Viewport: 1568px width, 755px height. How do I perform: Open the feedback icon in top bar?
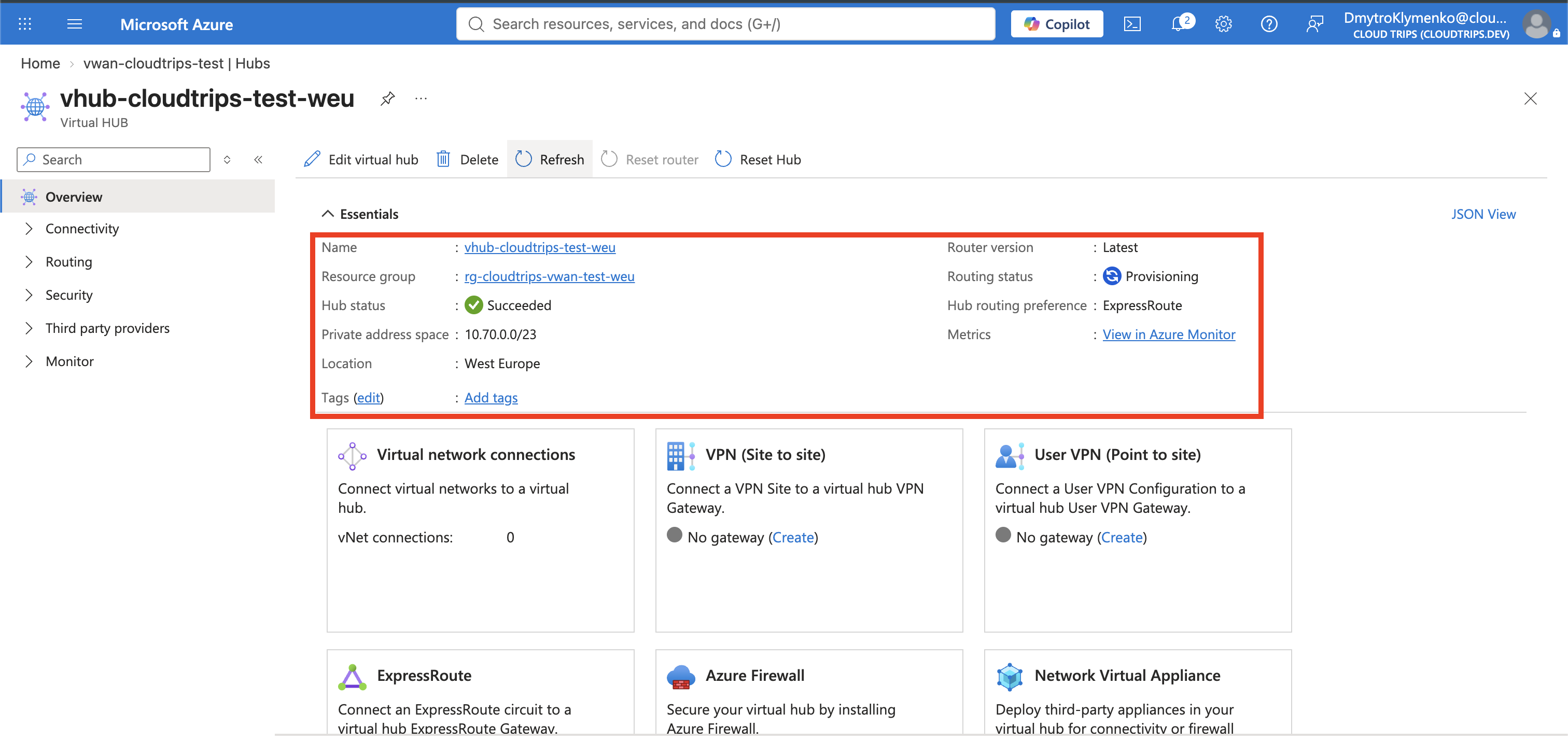click(x=1314, y=24)
